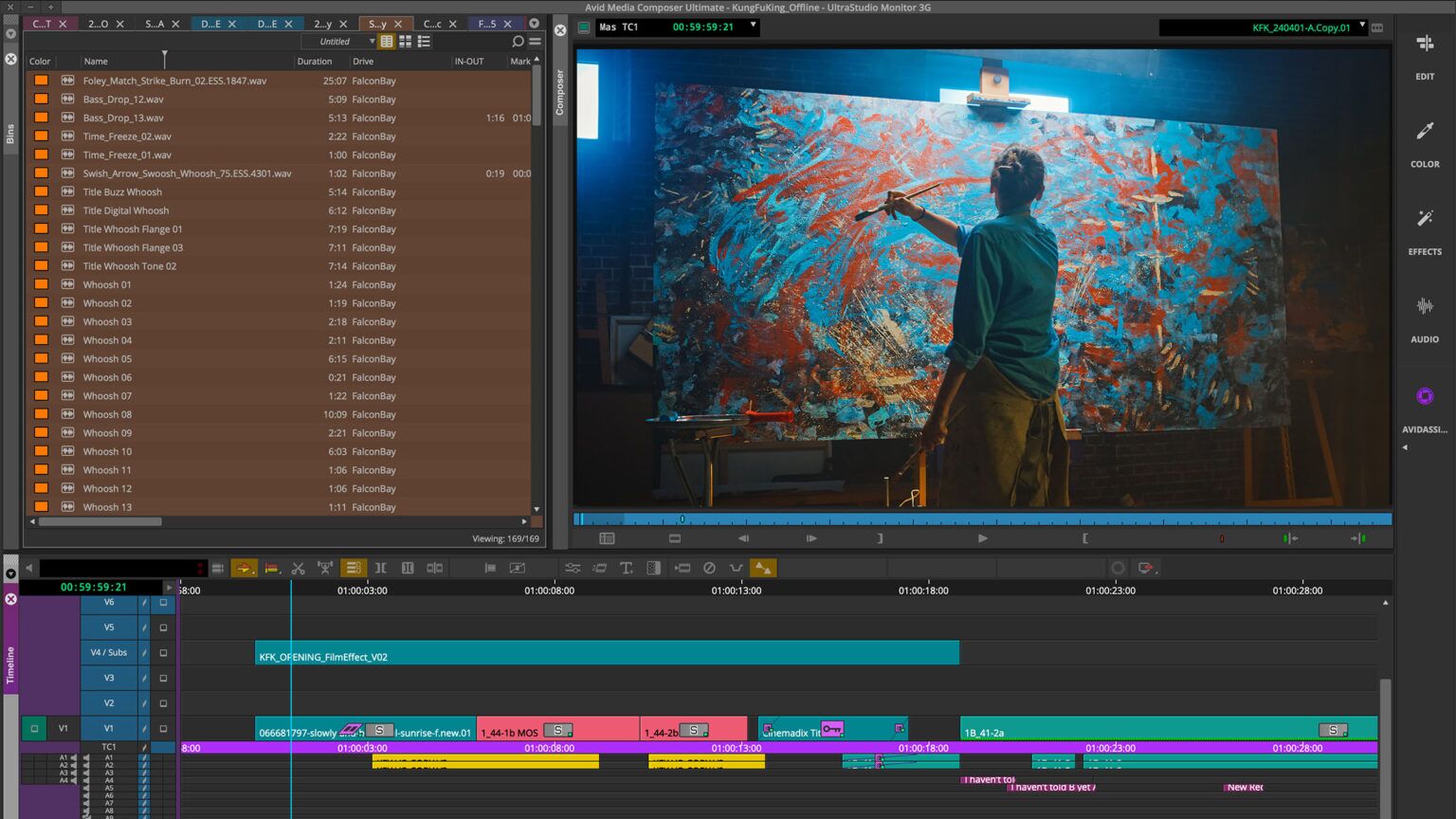Switch bin to frame view icon
The height and width of the screenshot is (819, 1456).
coord(405,42)
